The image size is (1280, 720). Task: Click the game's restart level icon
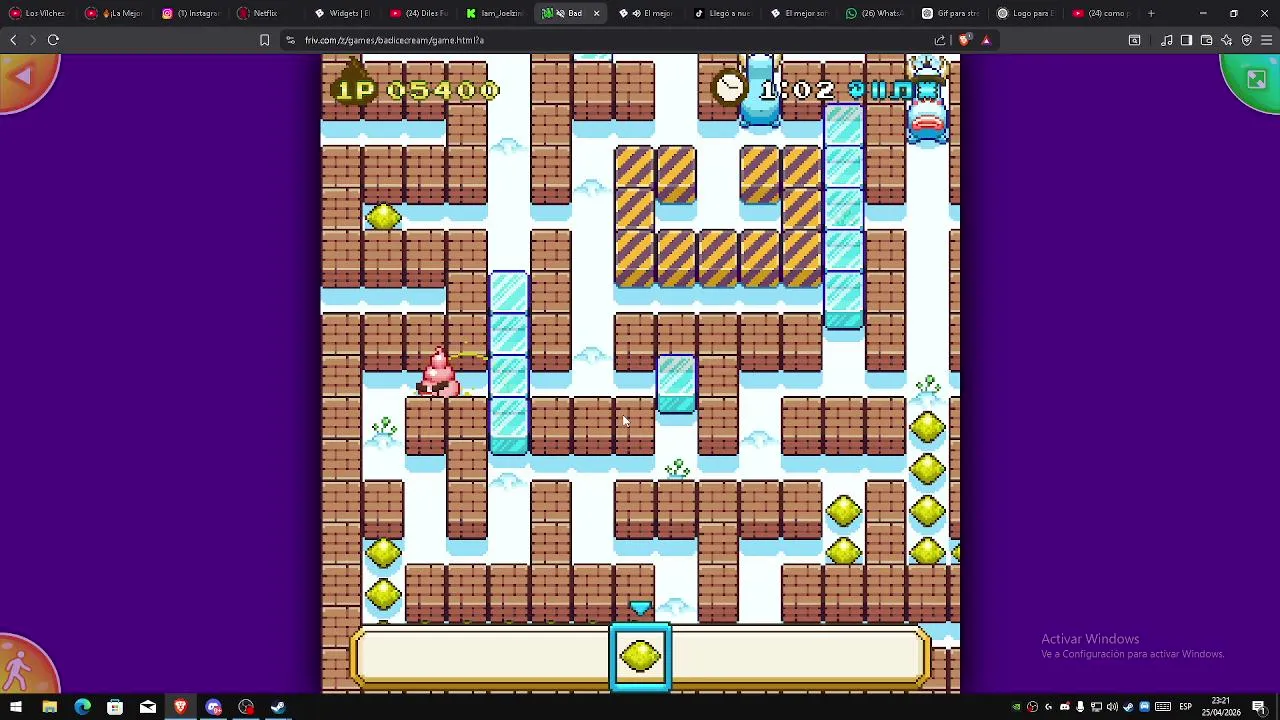tap(859, 90)
